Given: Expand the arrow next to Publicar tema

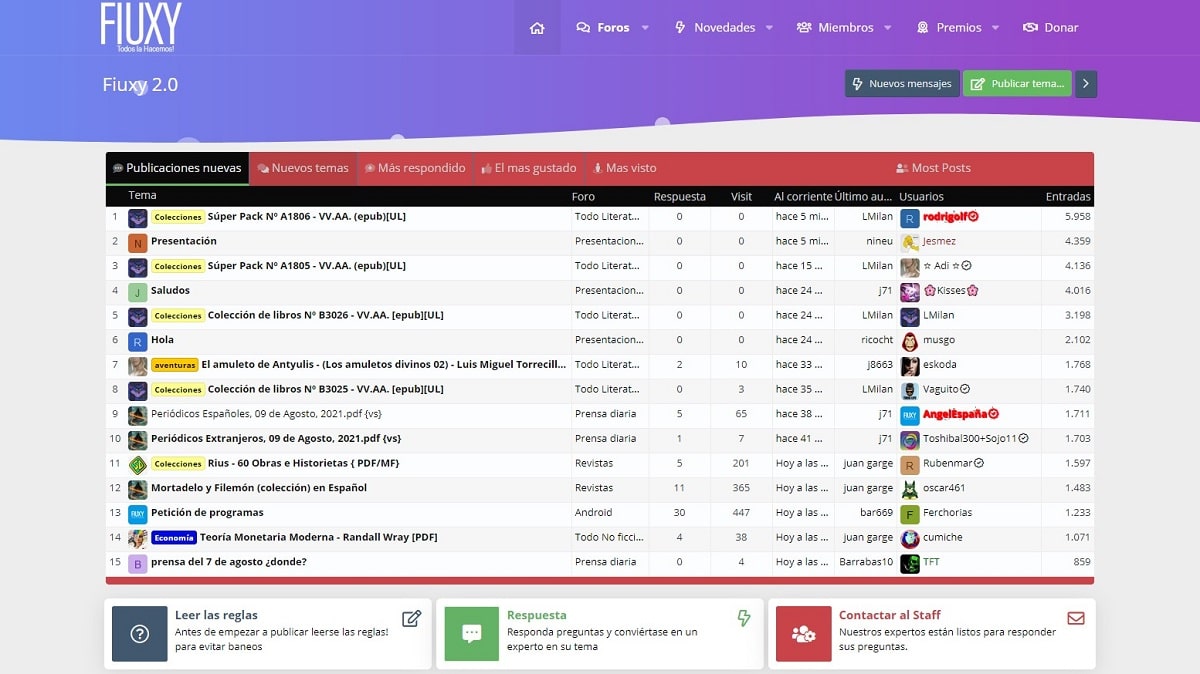Looking at the screenshot, I should pyautogui.click(x=1086, y=84).
